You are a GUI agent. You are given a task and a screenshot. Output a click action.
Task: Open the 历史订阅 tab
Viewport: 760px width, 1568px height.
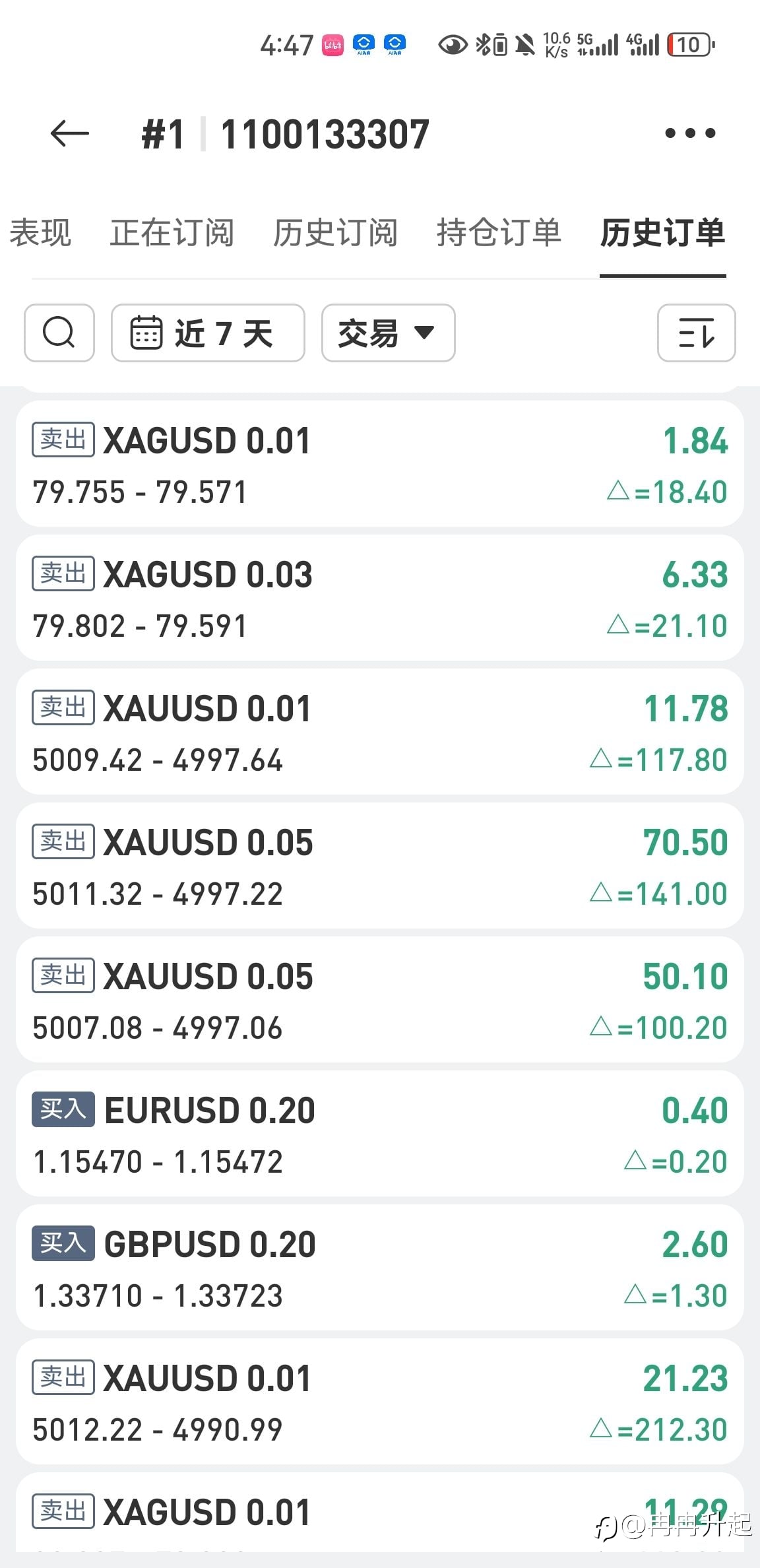335,233
